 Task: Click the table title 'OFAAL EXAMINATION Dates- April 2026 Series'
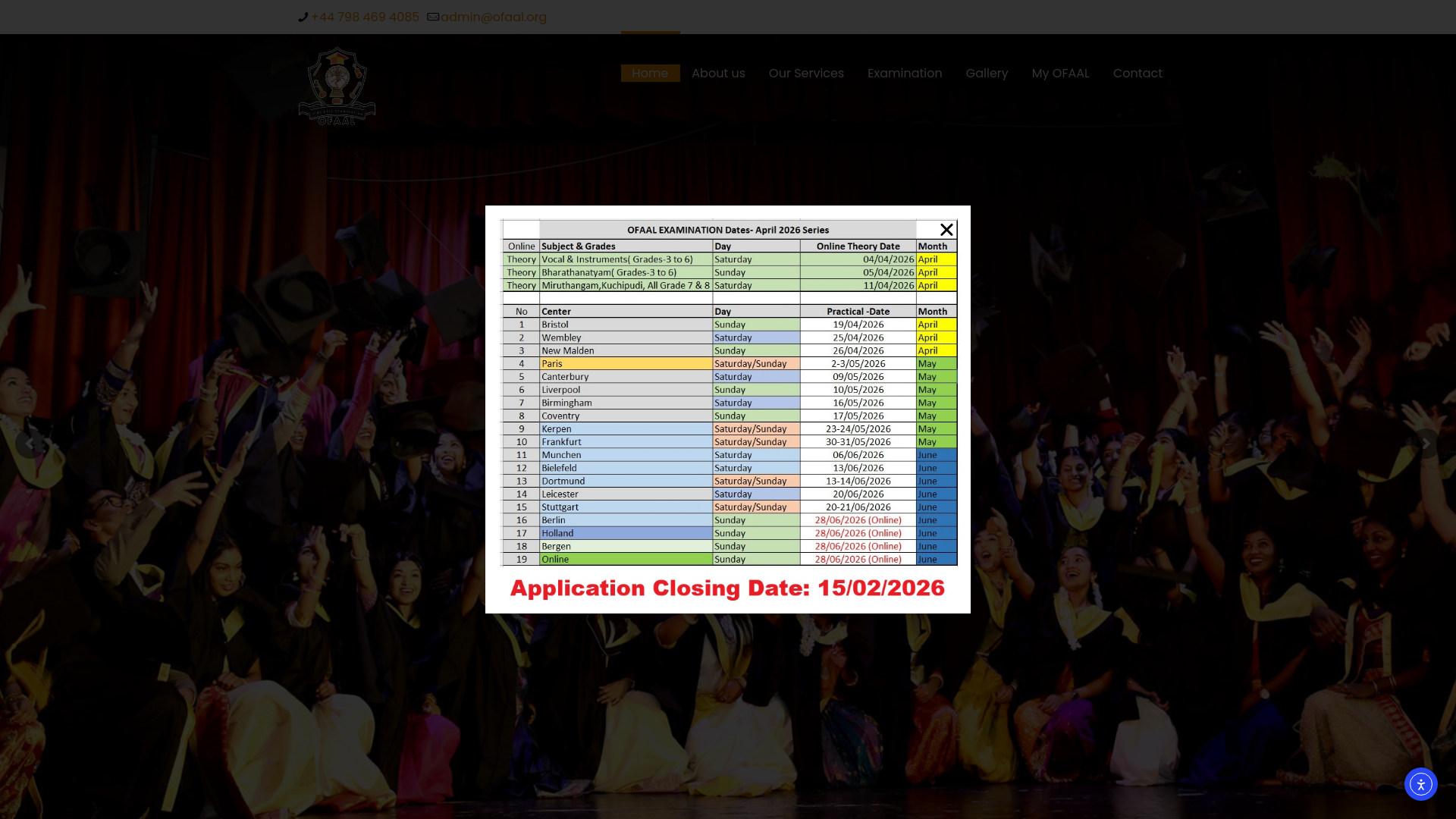728,230
